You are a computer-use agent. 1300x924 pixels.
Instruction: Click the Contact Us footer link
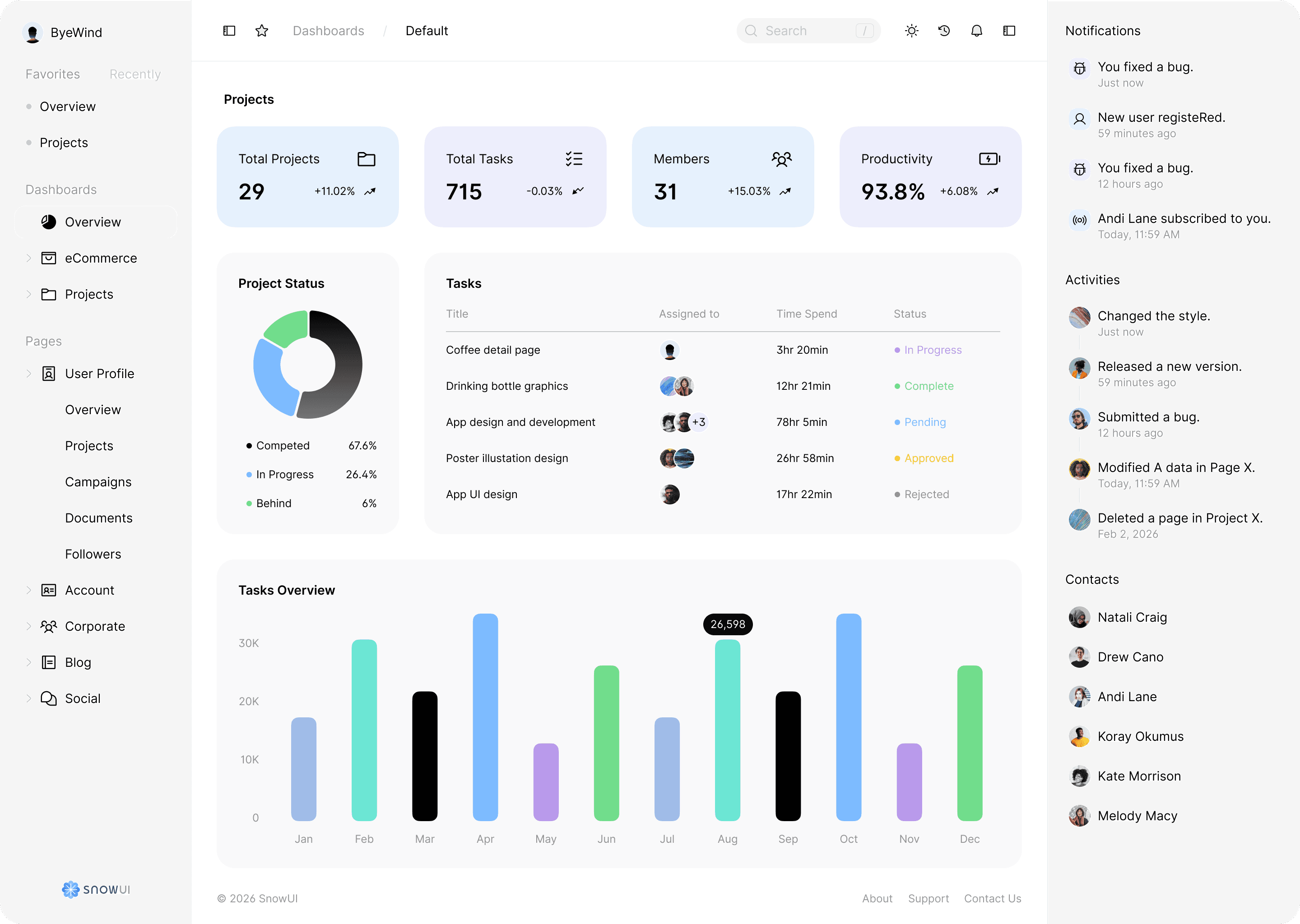coord(992,898)
